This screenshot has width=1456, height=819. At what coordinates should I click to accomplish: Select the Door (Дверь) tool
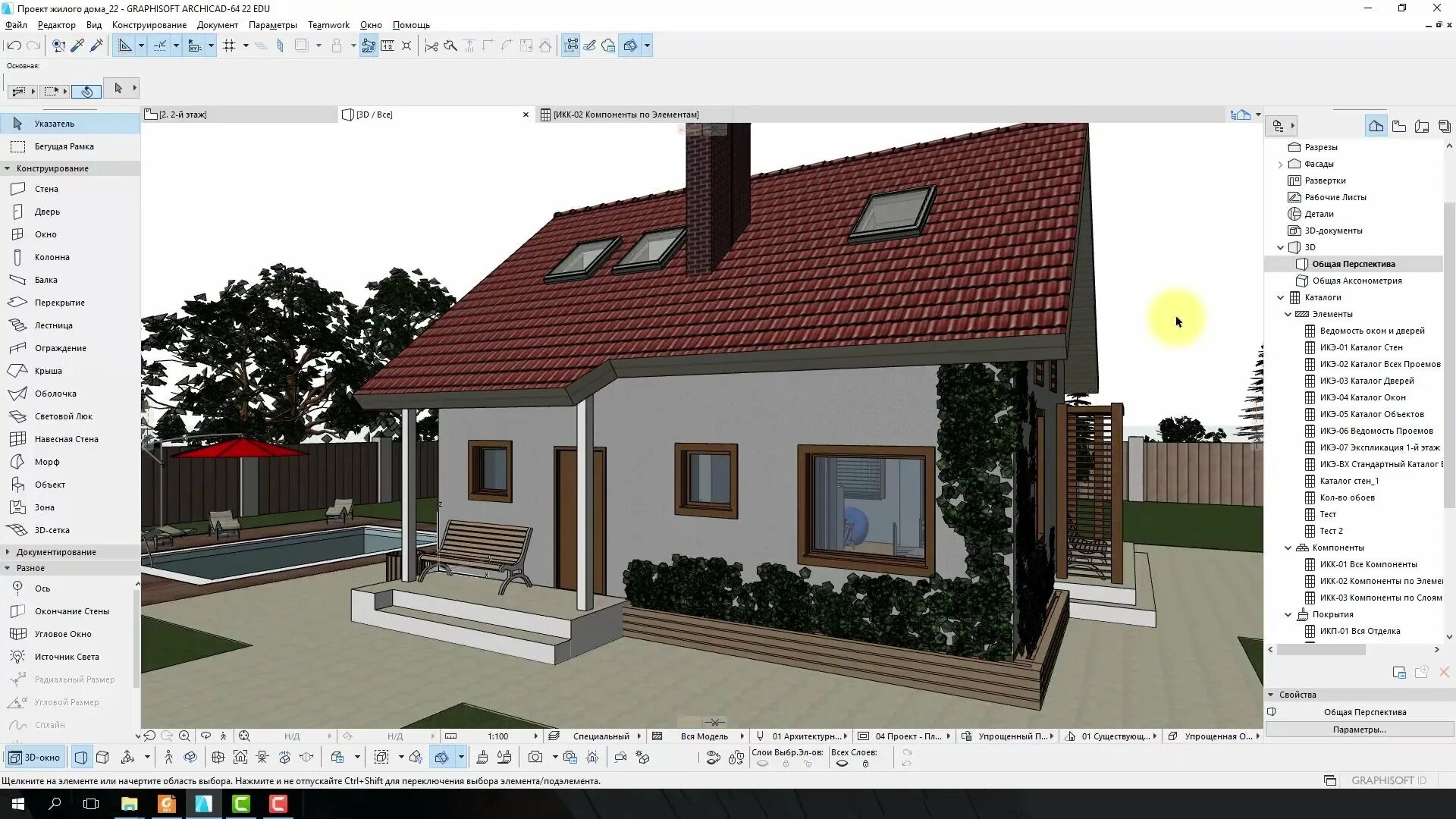tap(46, 212)
